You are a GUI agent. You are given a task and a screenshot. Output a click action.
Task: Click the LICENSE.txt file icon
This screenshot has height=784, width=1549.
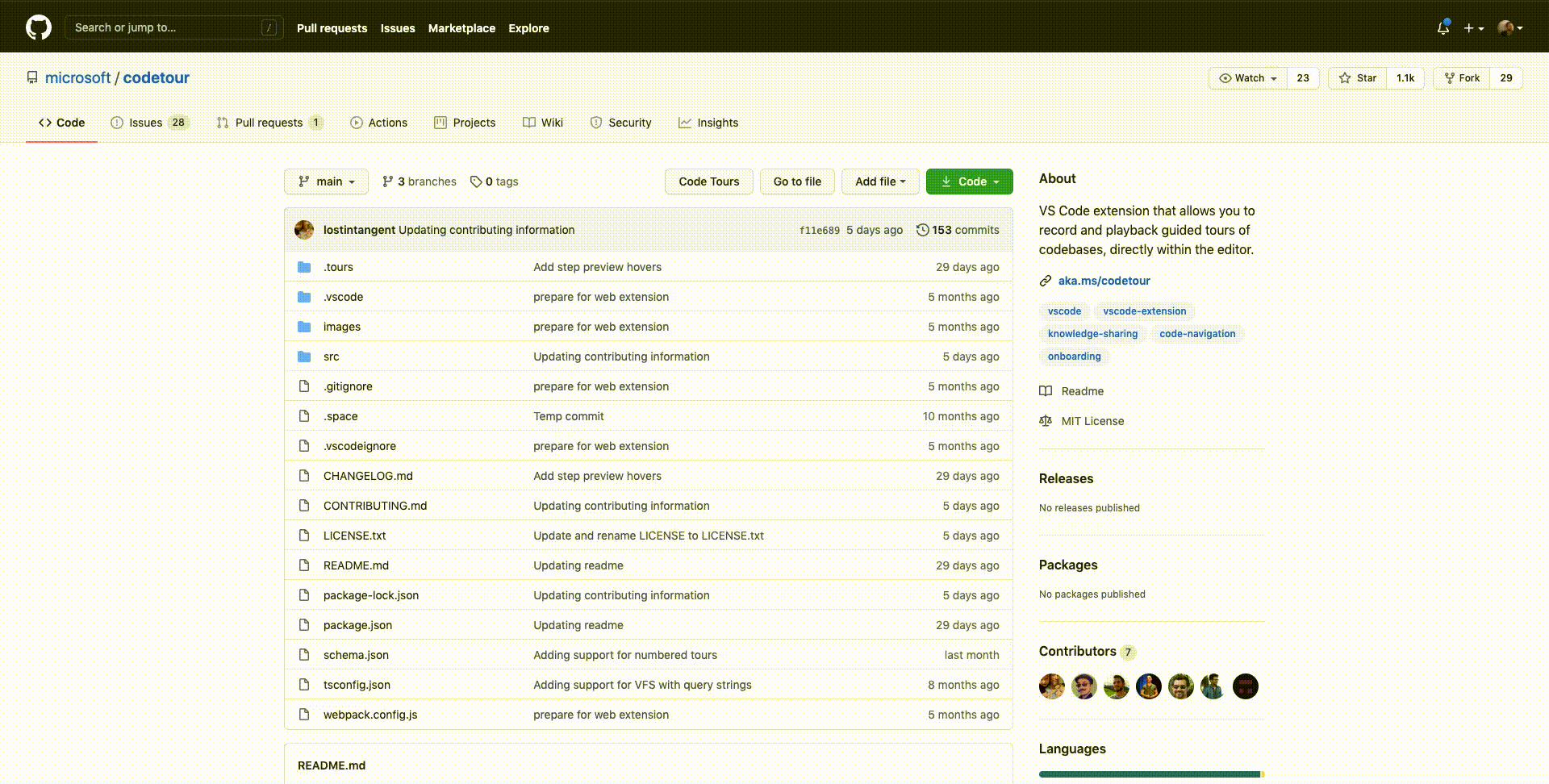[x=304, y=536]
